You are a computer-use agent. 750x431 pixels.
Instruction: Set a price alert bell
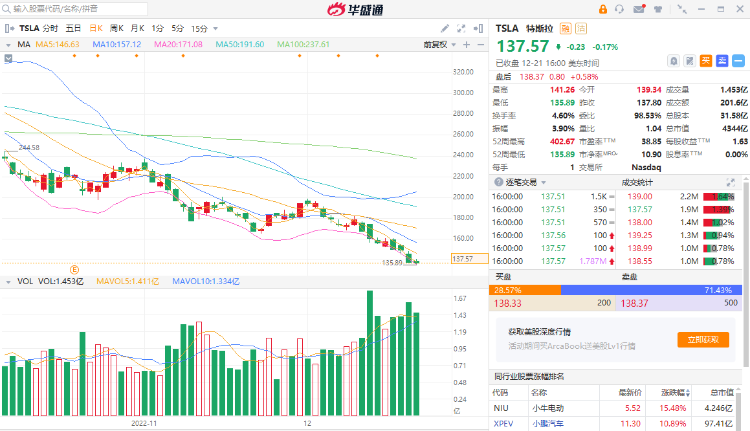(673, 61)
